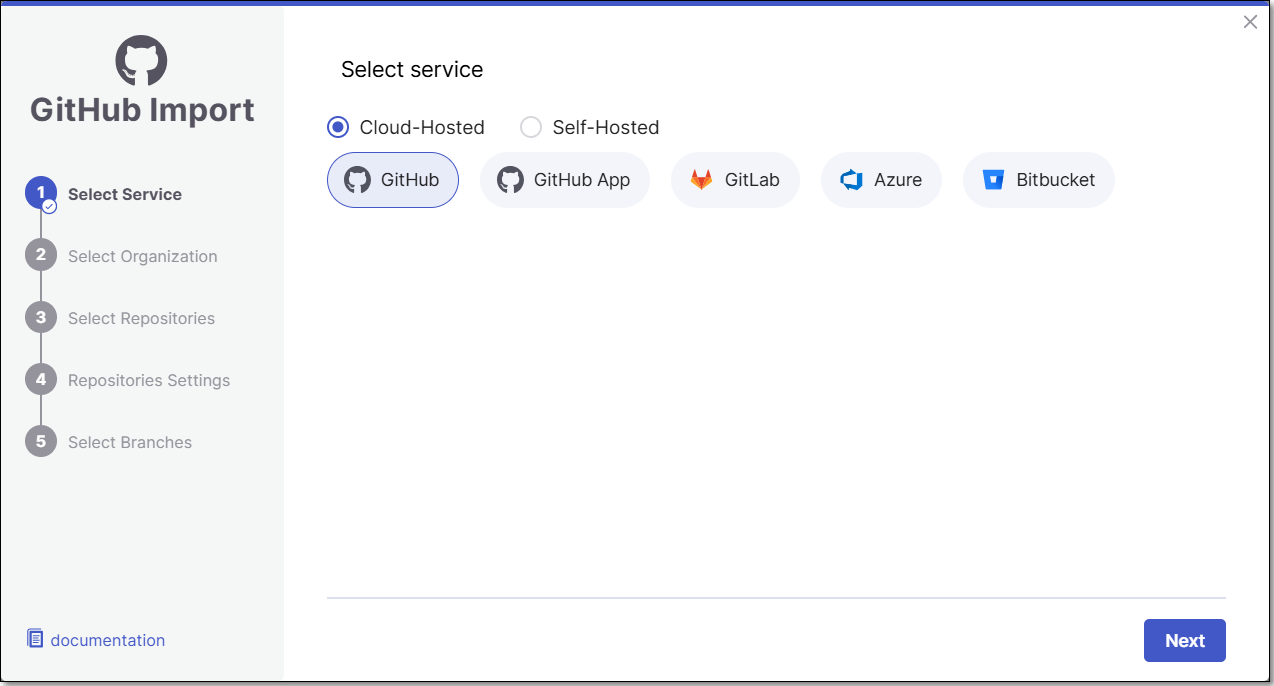Click the documentation page icon
The height and width of the screenshot is (686, 1274).
point(35,639)
